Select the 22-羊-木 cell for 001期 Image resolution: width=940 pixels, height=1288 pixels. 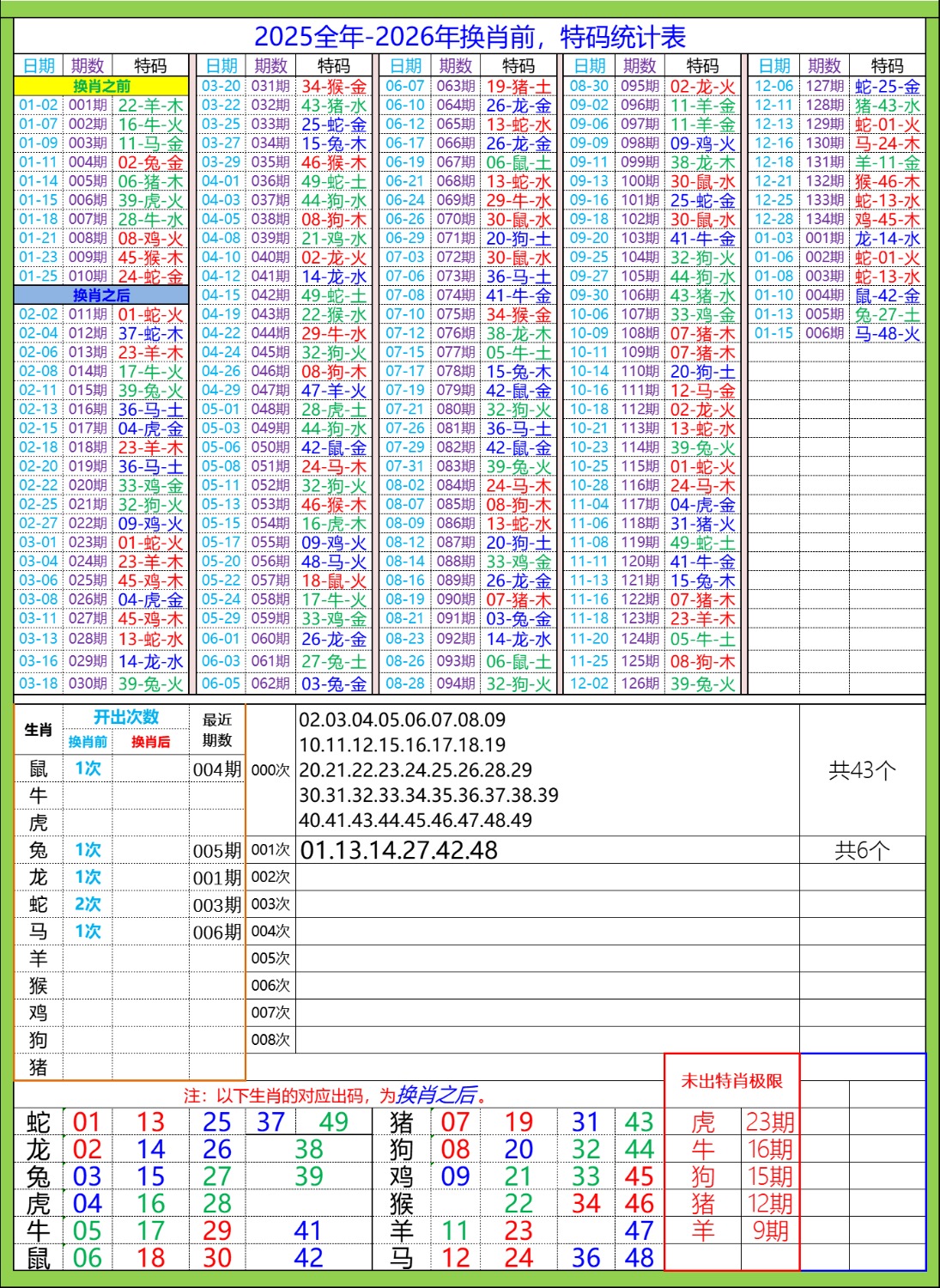pyautogui.click(x=150, y=106)
